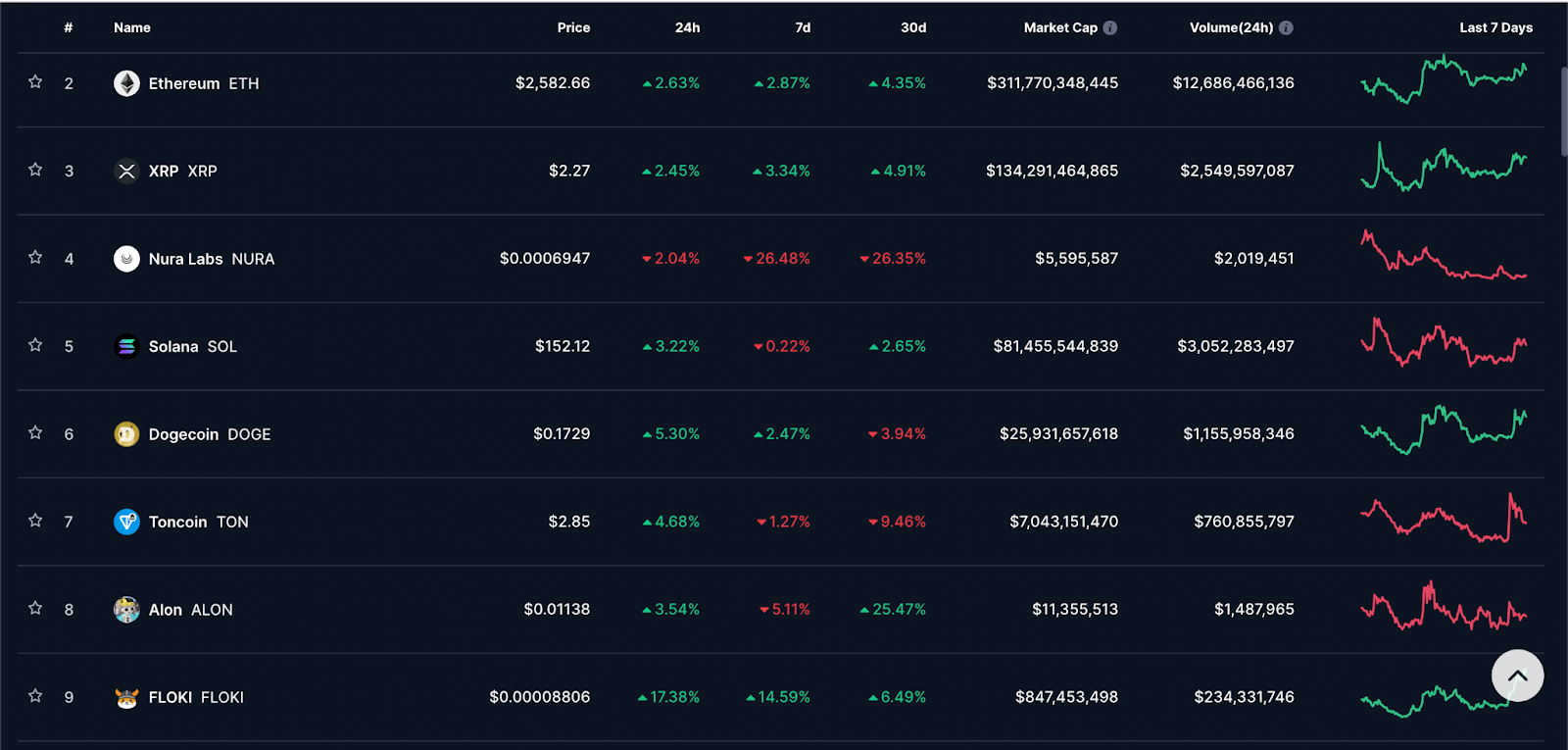Screen dimensions: 1568x750
Task: Toggle watchlist star for Nura Labs
Action: tap(35, 258)
